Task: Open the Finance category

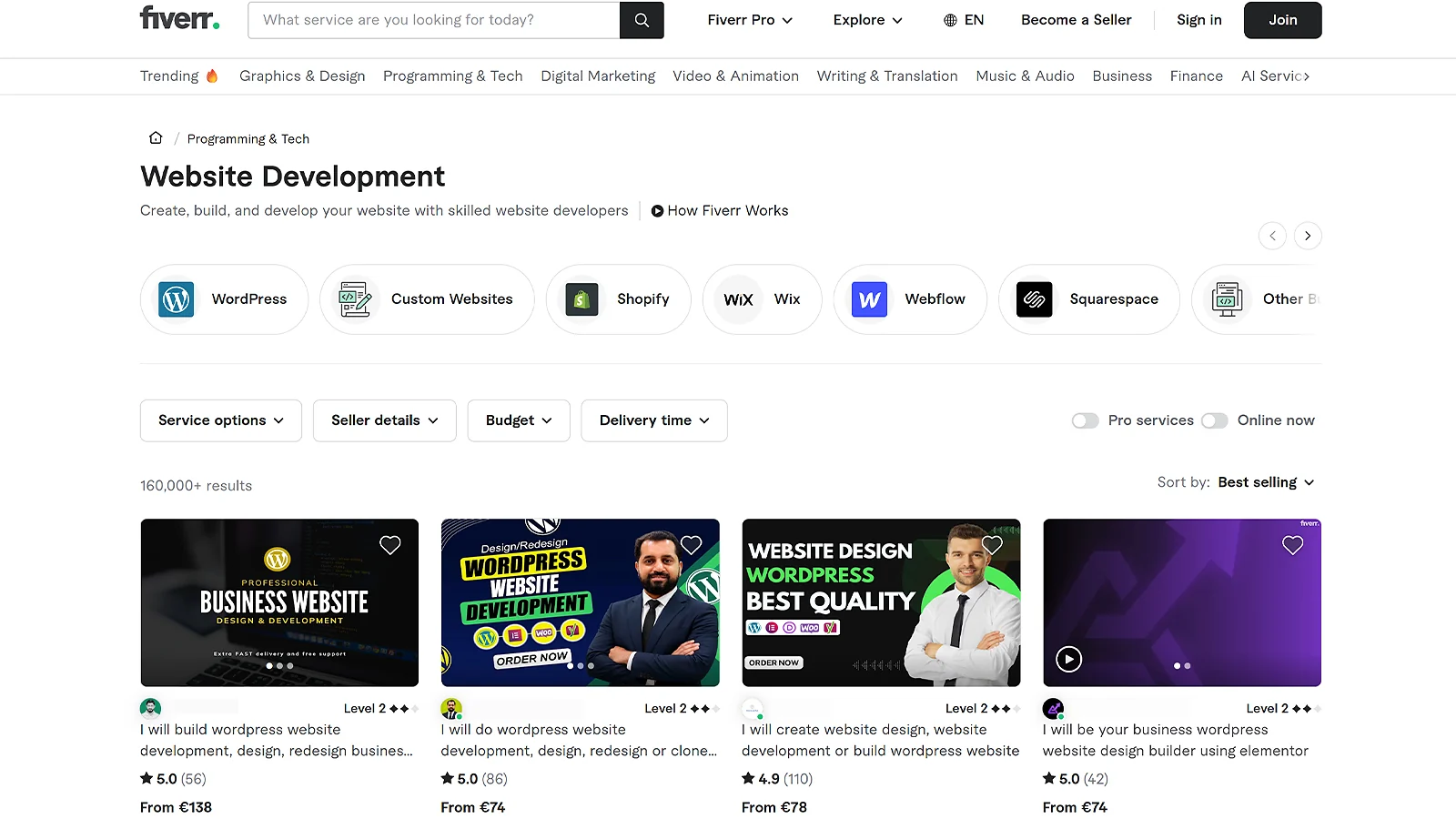Action: (x=1197, y=76)
